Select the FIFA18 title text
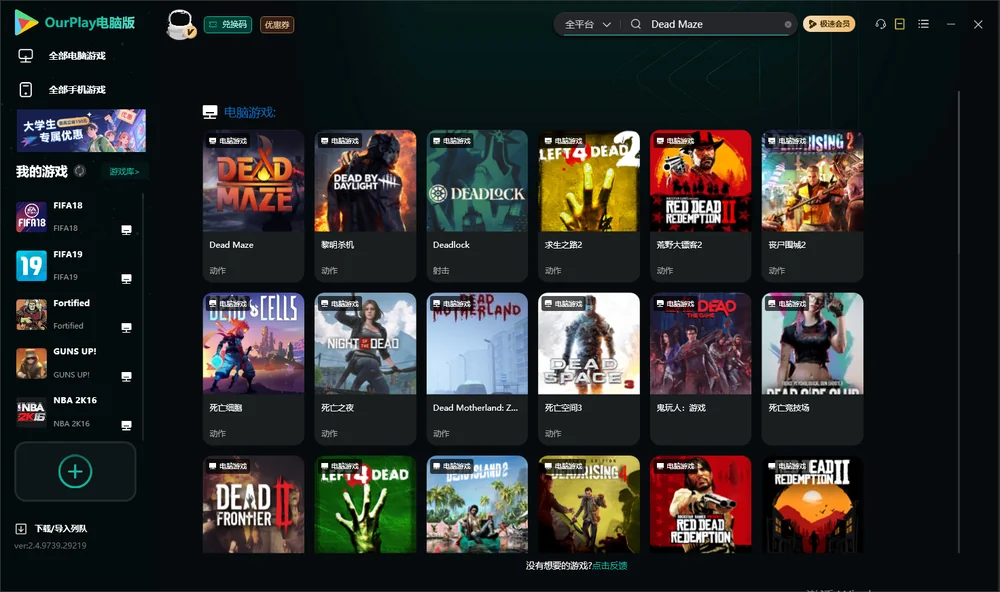Viewport: 1000px width, 592px height. tap(68, 205)
